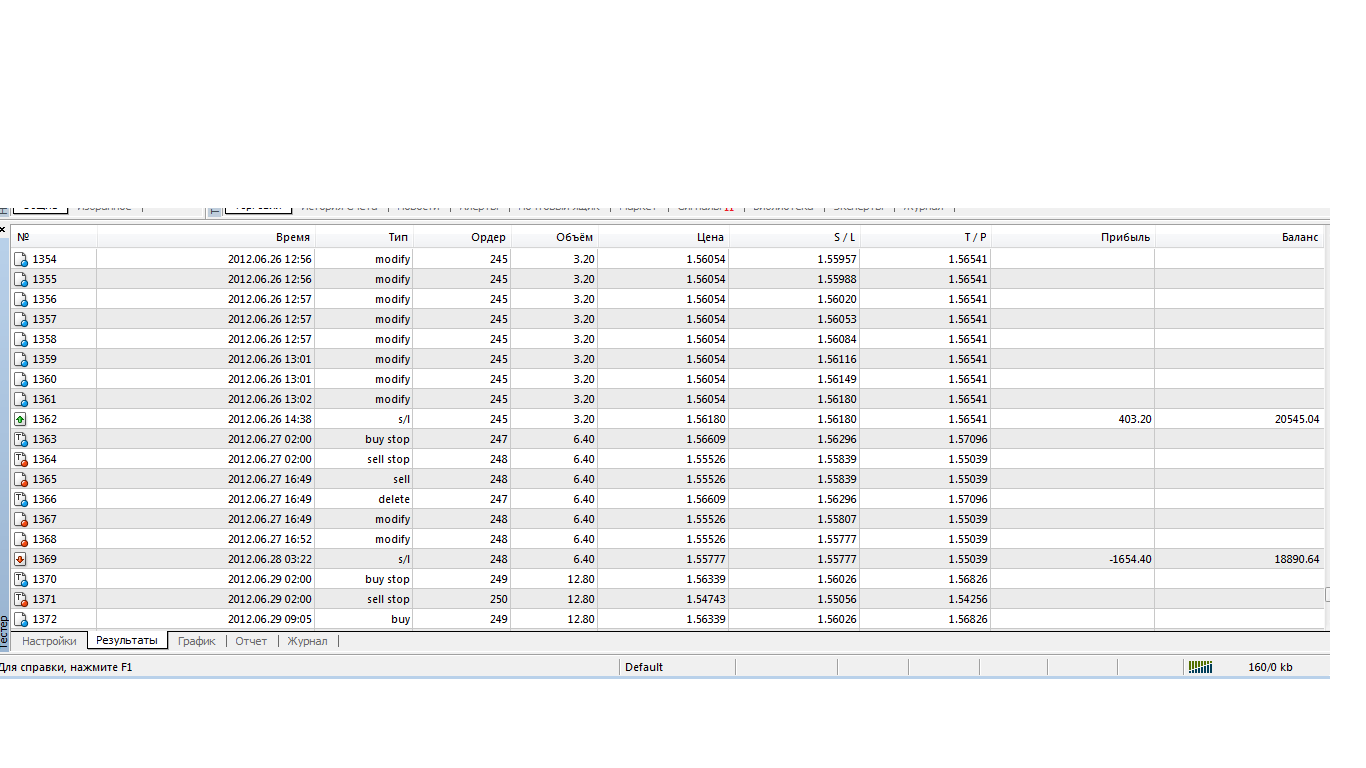Click the pending-order icon of row 1364
The image size is (1366, 768).
pyautogui.click(x=20, y=459)
